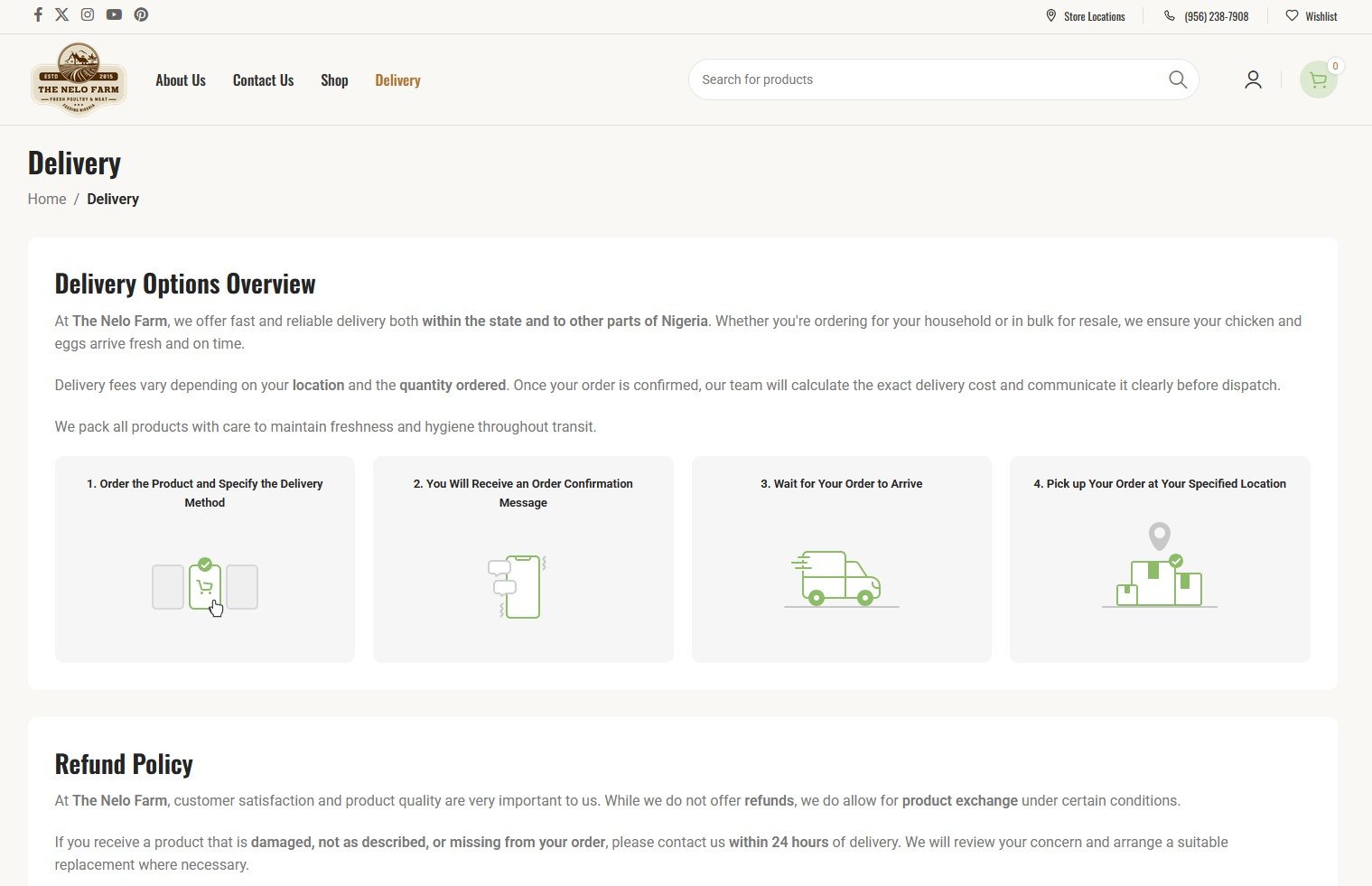Click the phone message illustration in step 2
Image resolution: width=1372 pixels, height=886 pixels.
(518, 587)
